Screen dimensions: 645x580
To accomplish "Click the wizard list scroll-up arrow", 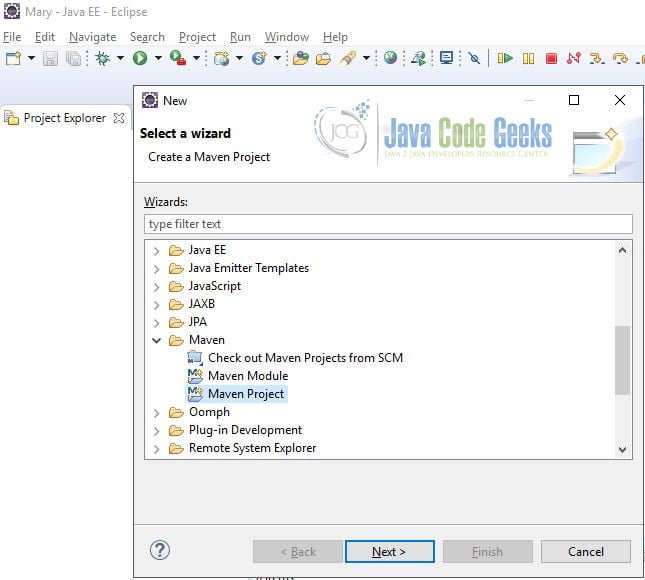I will [622, 250].
